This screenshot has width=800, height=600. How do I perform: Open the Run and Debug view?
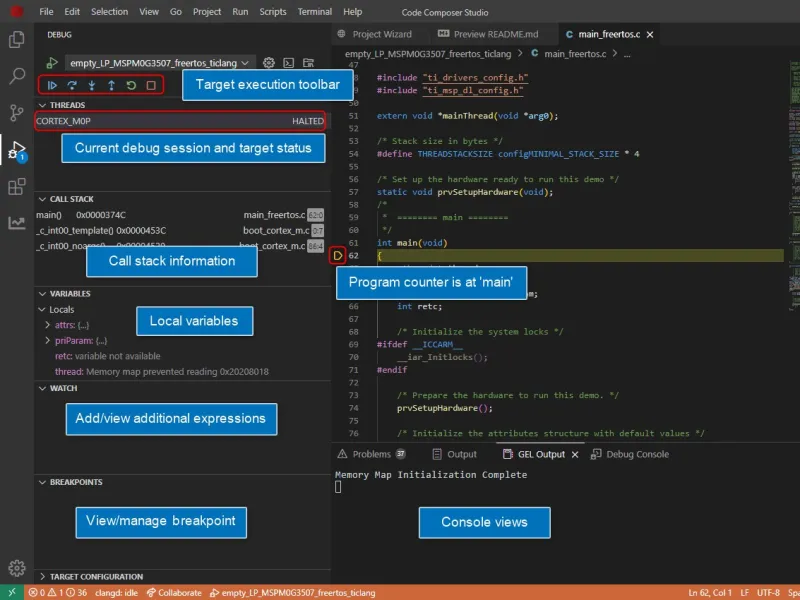tap(17, 150)
